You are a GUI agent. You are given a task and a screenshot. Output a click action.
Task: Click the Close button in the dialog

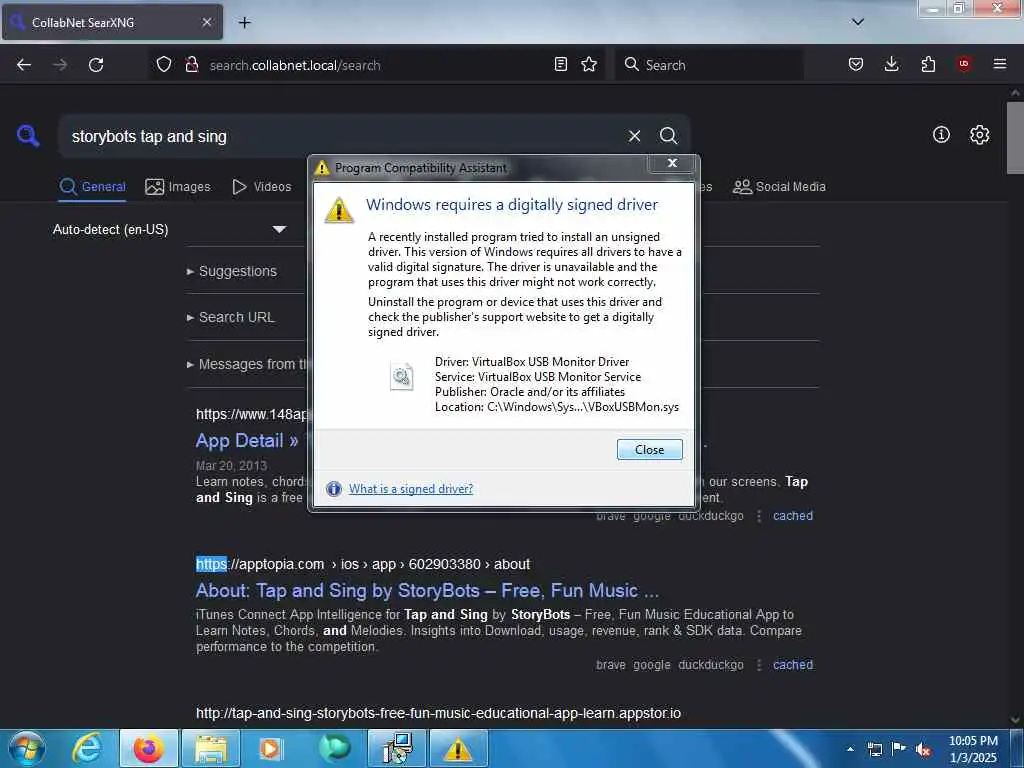pos(649,449)
